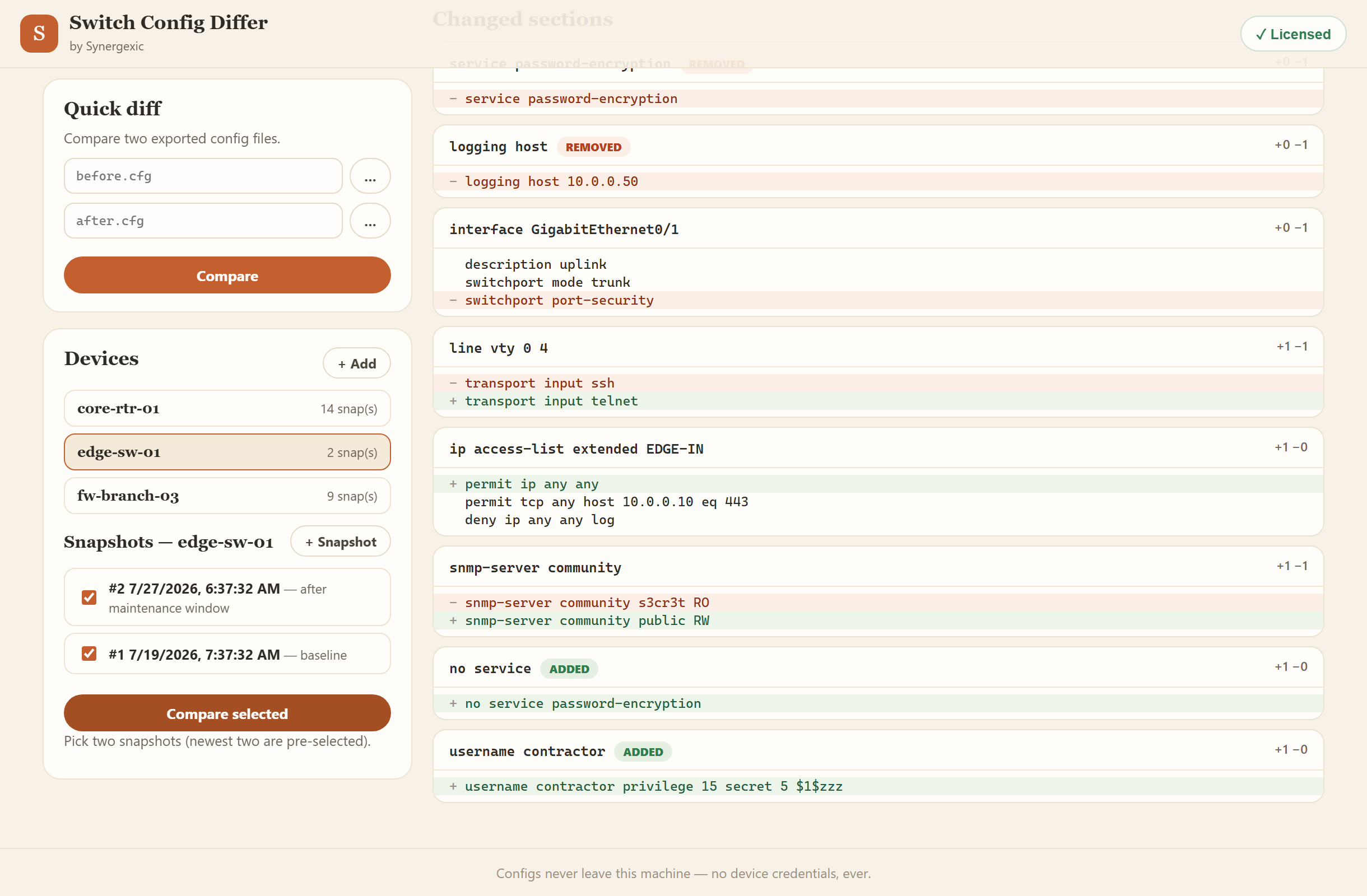Click added line username contractor privilege 15
The width and height of the screenshot is (1367, 896).
[878, 786]
